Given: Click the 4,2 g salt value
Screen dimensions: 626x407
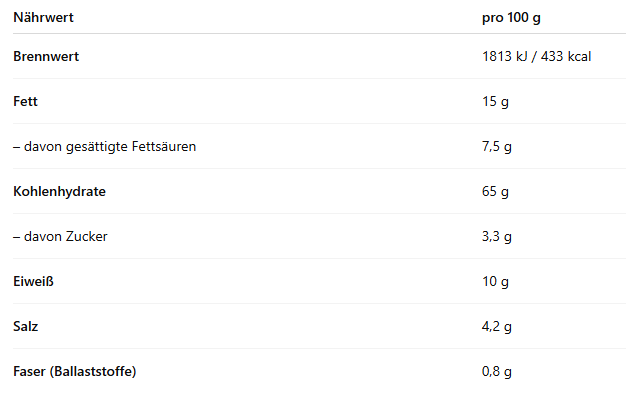Looking at the screenshot, I should click(497, 326).
